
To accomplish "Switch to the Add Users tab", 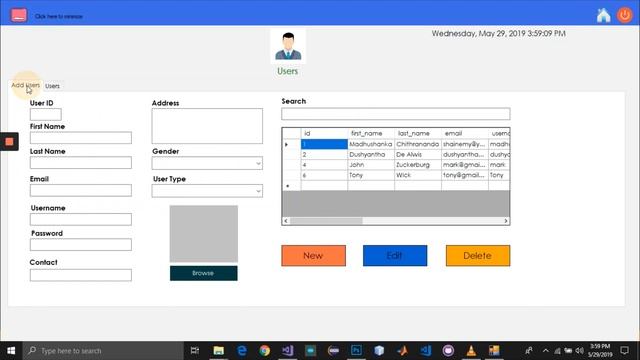I will tap(25, 85).
